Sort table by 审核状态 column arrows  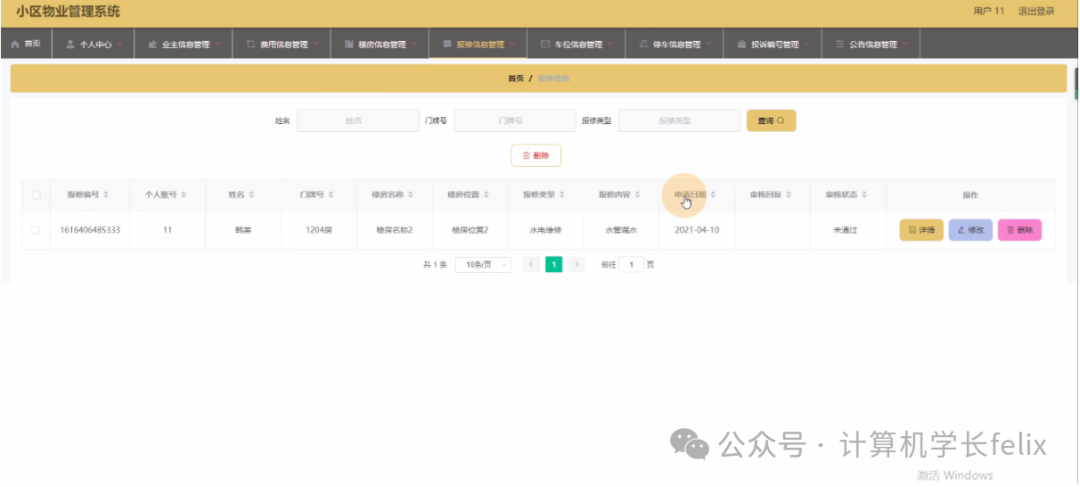[x=864, y=195]
